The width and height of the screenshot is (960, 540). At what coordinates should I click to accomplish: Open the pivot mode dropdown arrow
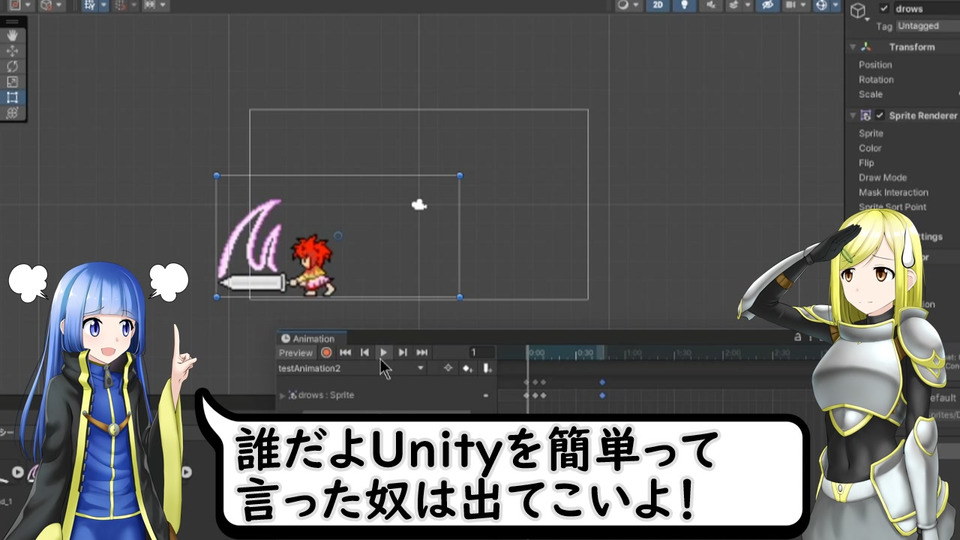(x=28, y=5)
